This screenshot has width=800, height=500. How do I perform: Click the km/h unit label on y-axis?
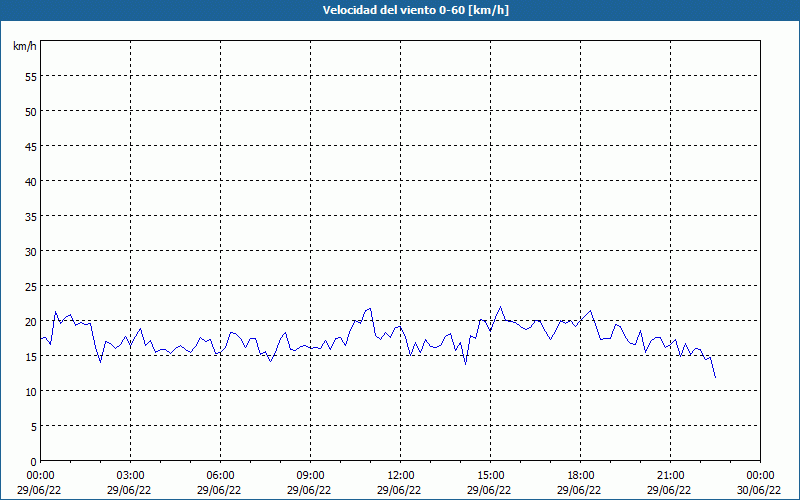click(25, 47)
